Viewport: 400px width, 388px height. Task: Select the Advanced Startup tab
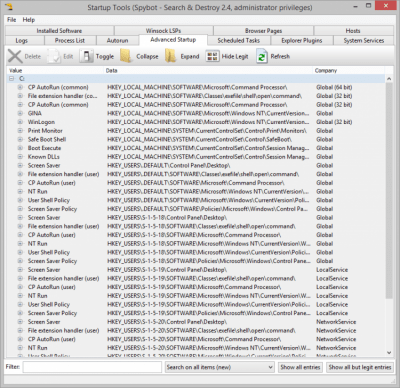pyautogui.click(x=173, y=40)
